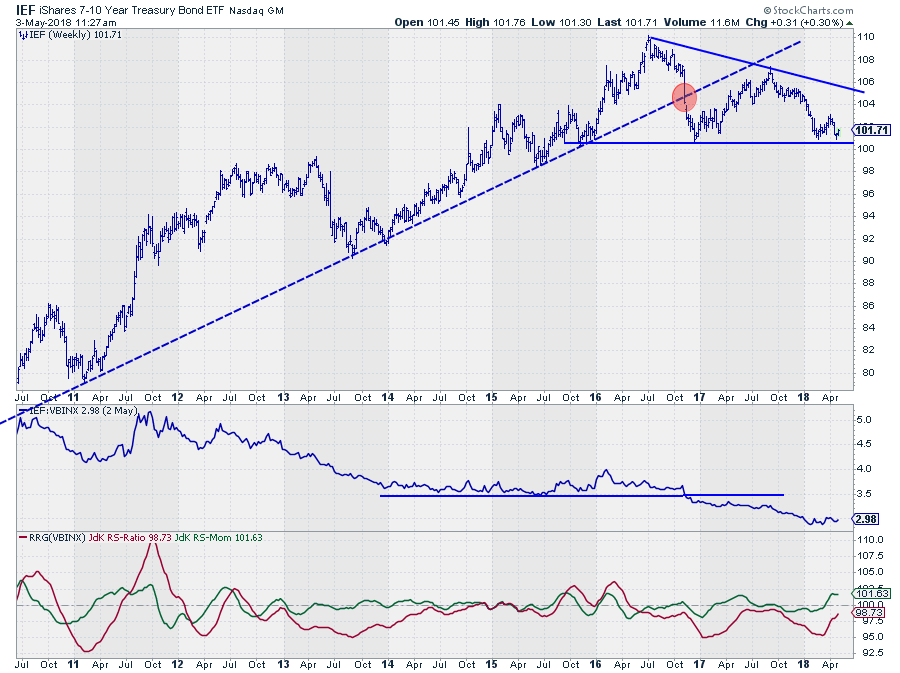
Task: Click the 108 label on the price axis
Action: pos(866,59)
